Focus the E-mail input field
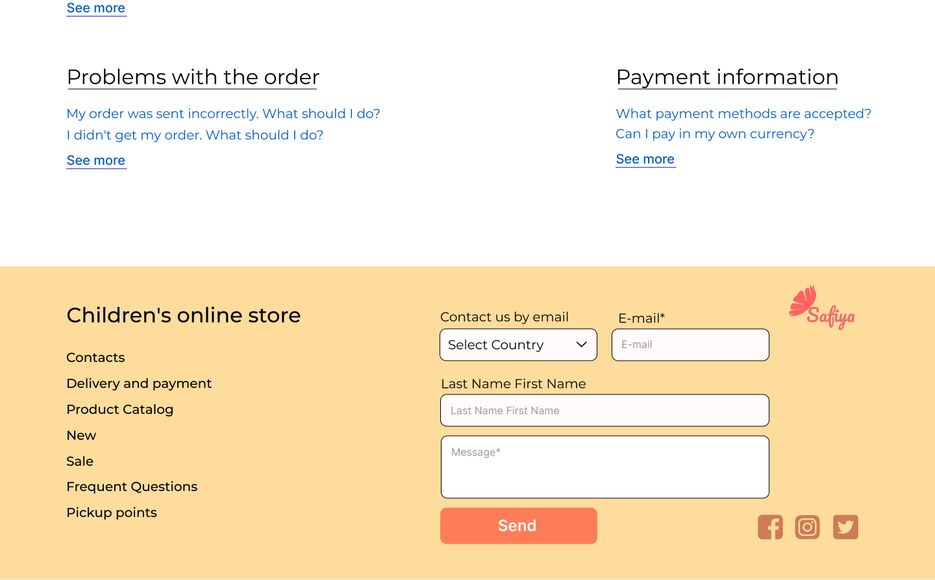The height and width of the screenshot is (580, 935). (690, 345)
